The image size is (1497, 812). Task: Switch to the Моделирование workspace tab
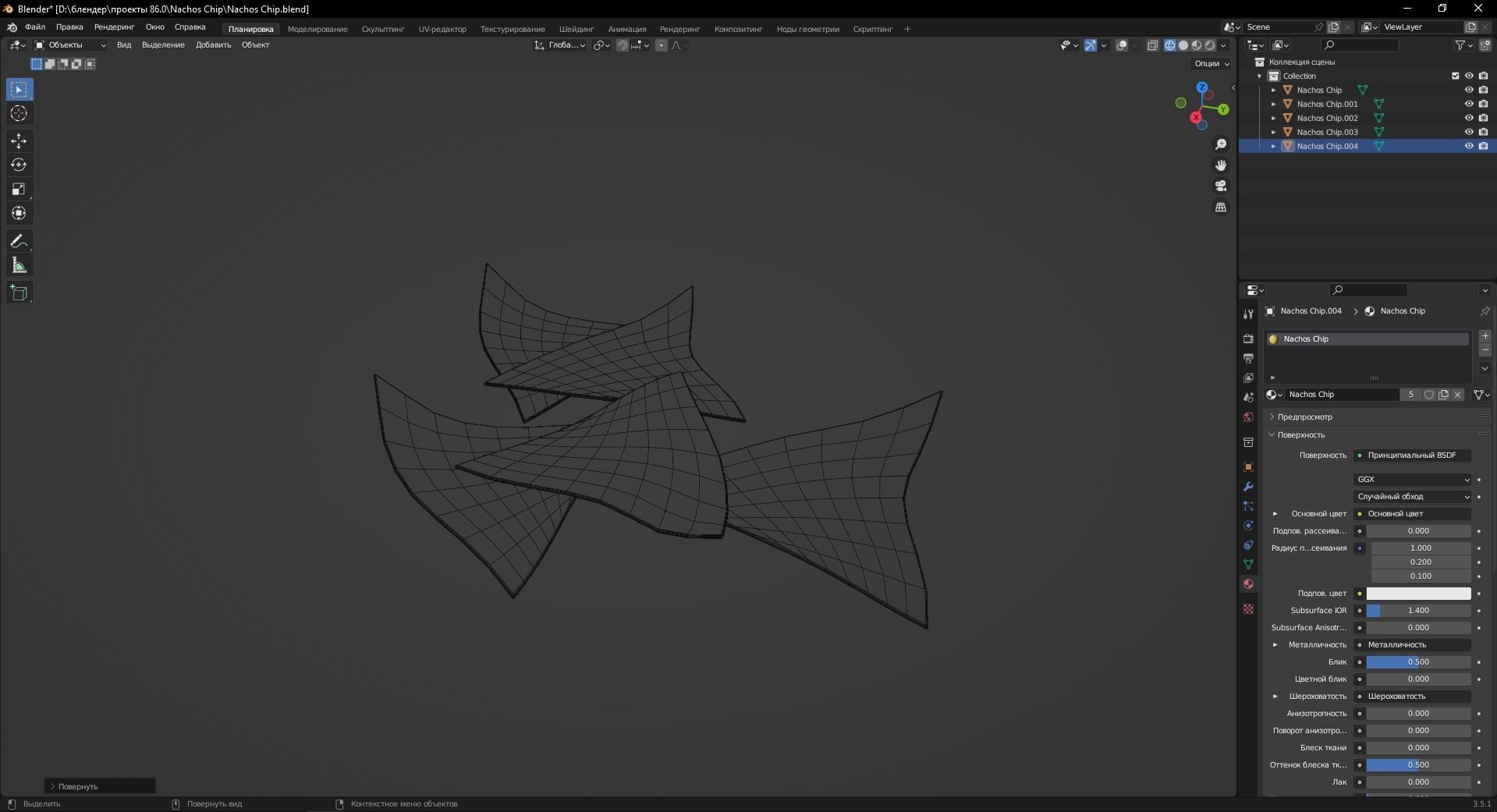[x=317, y=29]
